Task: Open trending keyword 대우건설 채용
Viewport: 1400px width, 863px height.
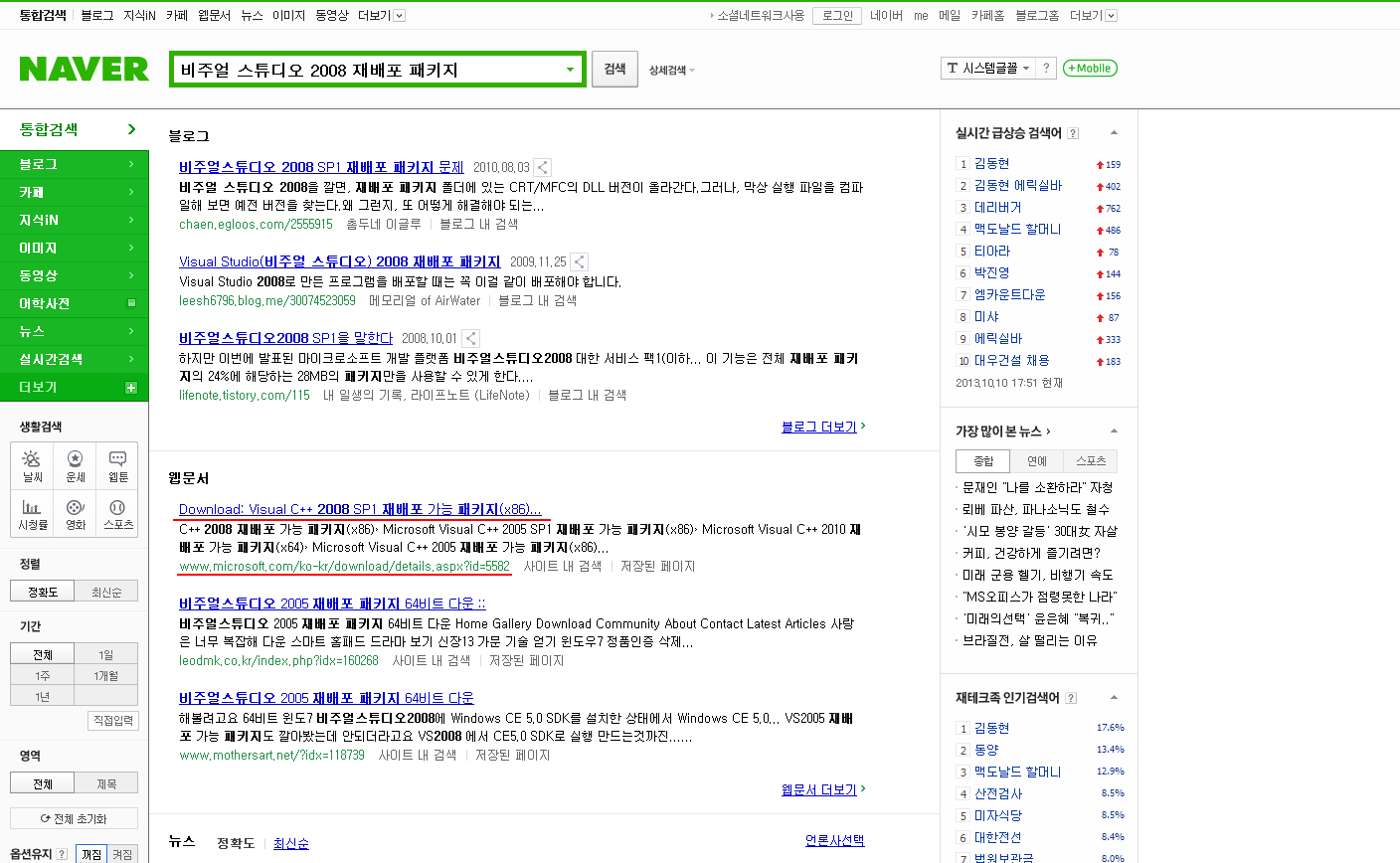Action: pyautogui.click(x=1011, y=361)
